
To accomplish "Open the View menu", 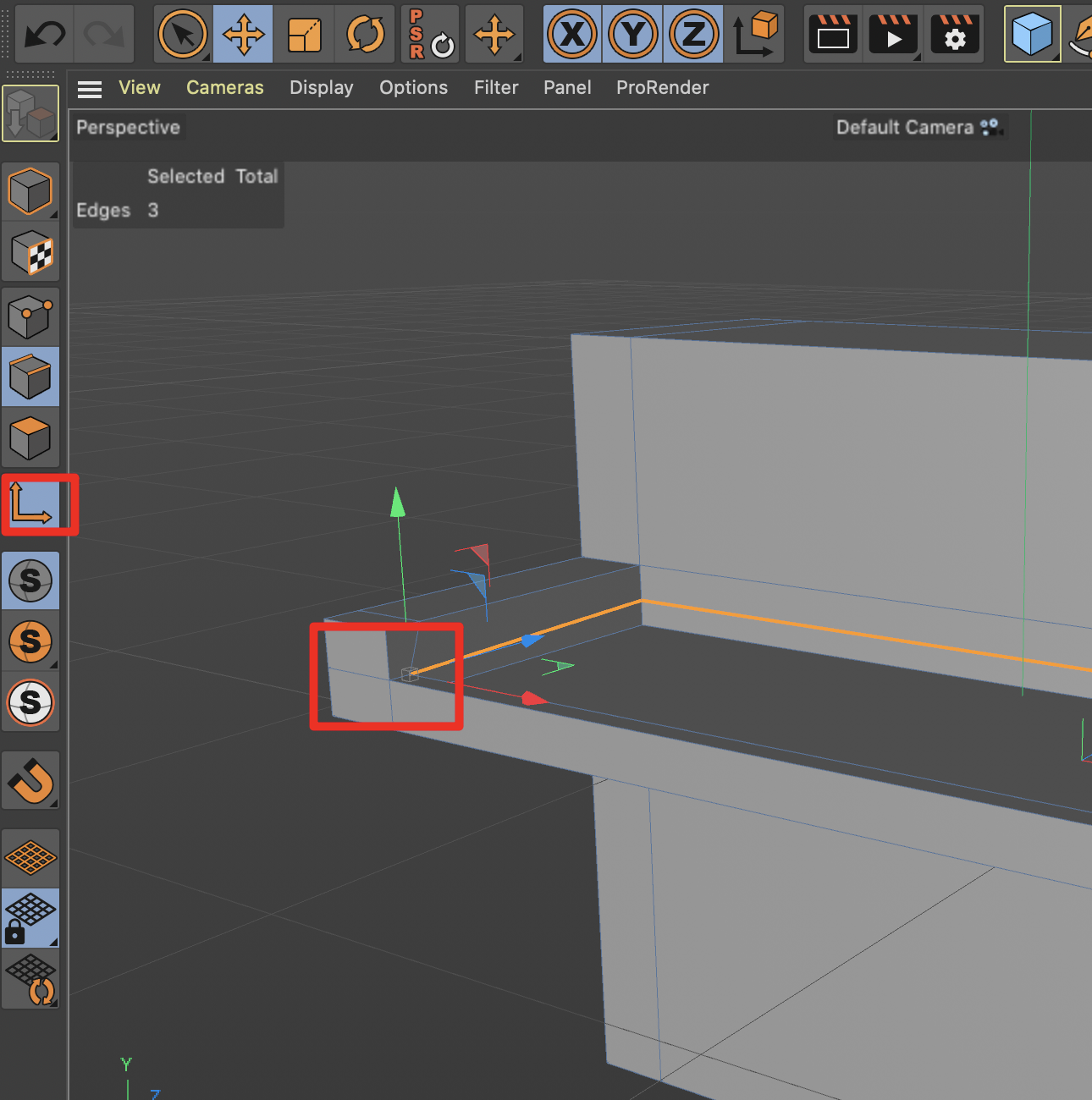I will click(140, 88).
